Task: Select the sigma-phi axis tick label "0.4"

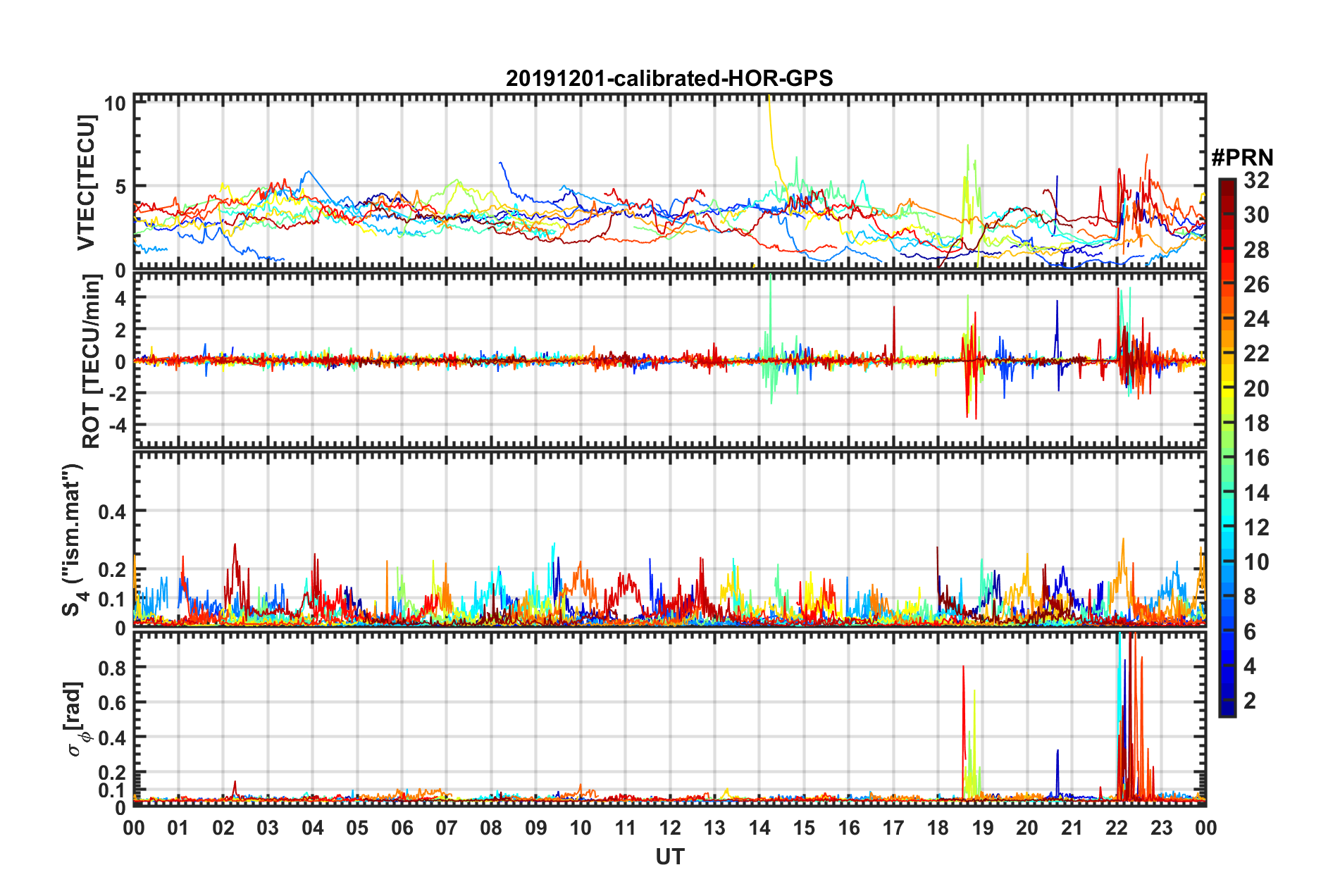Action: tap(112, 738)
